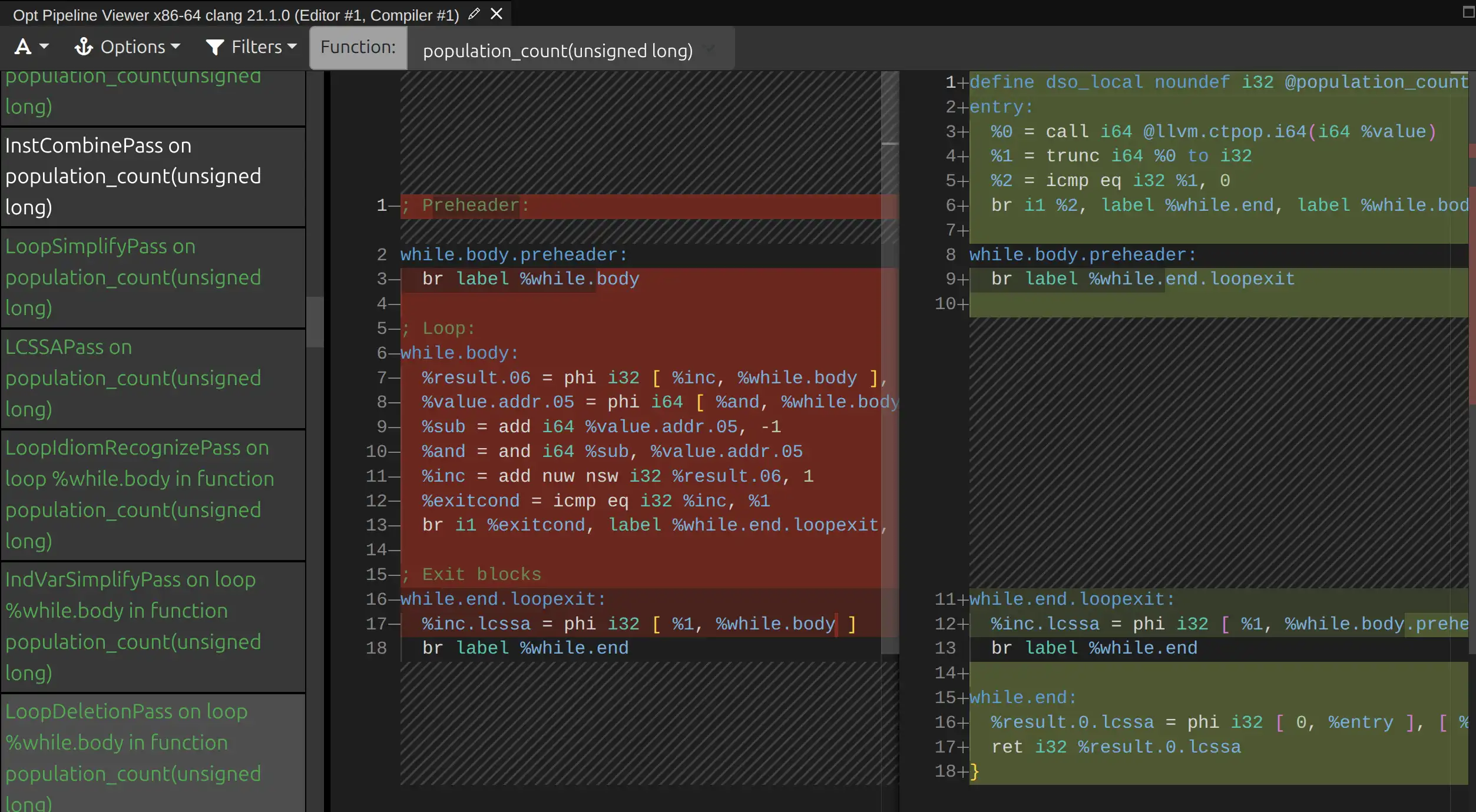
Task: Click the pass list scrollbar thumb
Action: tap(315, 322)
